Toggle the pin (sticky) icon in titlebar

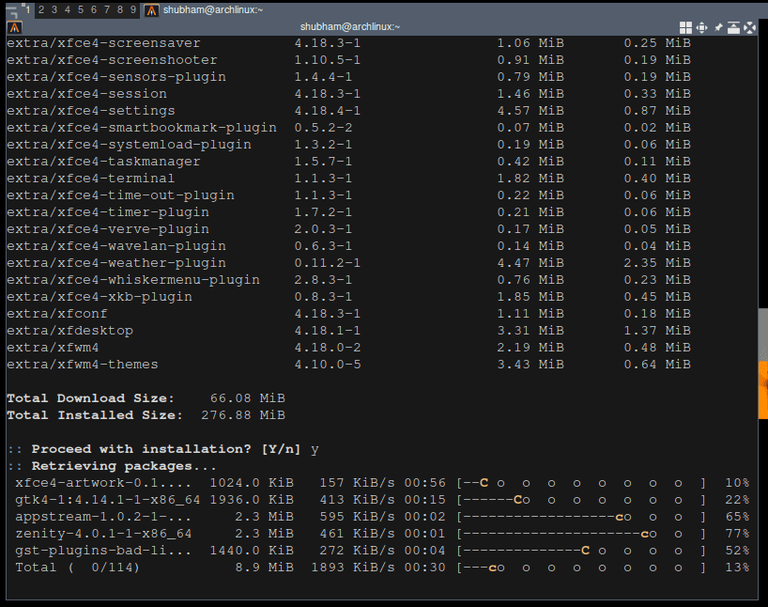(x=718, y=27)
